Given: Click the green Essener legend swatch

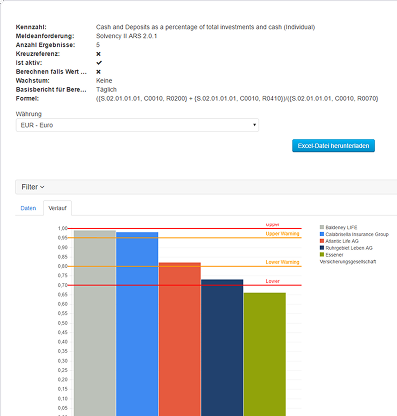Looking at the screenshot, I should pos(322,254).
